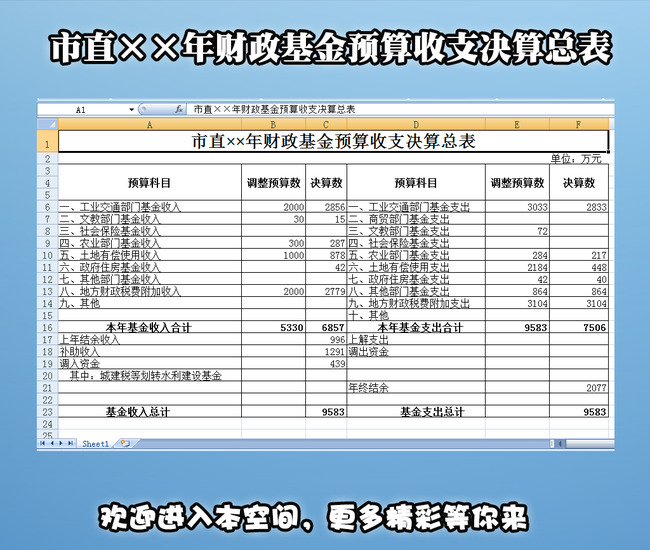Click value 5330 in totals row
The width and height of the screenshot is (650, 550).
tap(292, 327)
